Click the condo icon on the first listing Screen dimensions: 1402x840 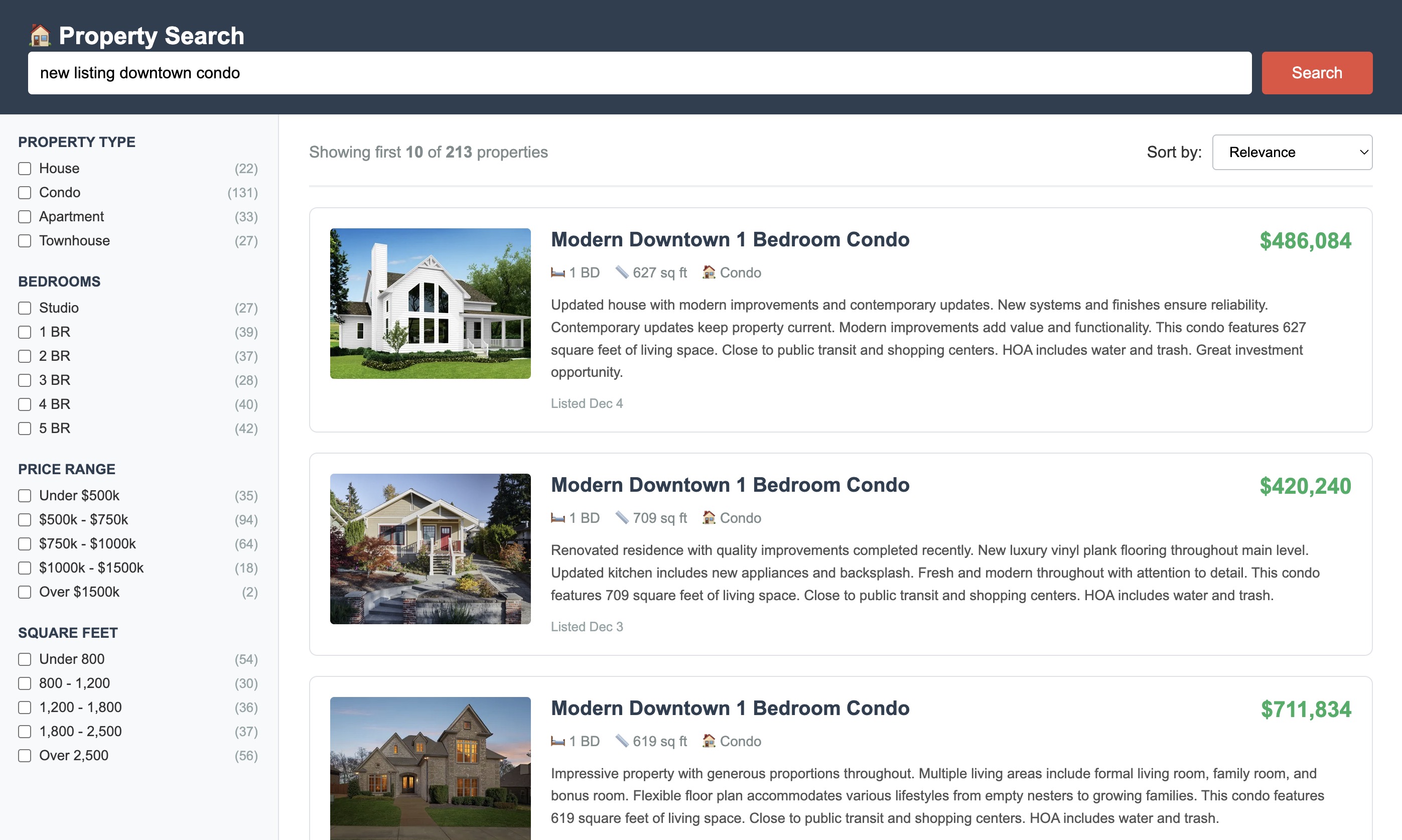click(708, 272)
